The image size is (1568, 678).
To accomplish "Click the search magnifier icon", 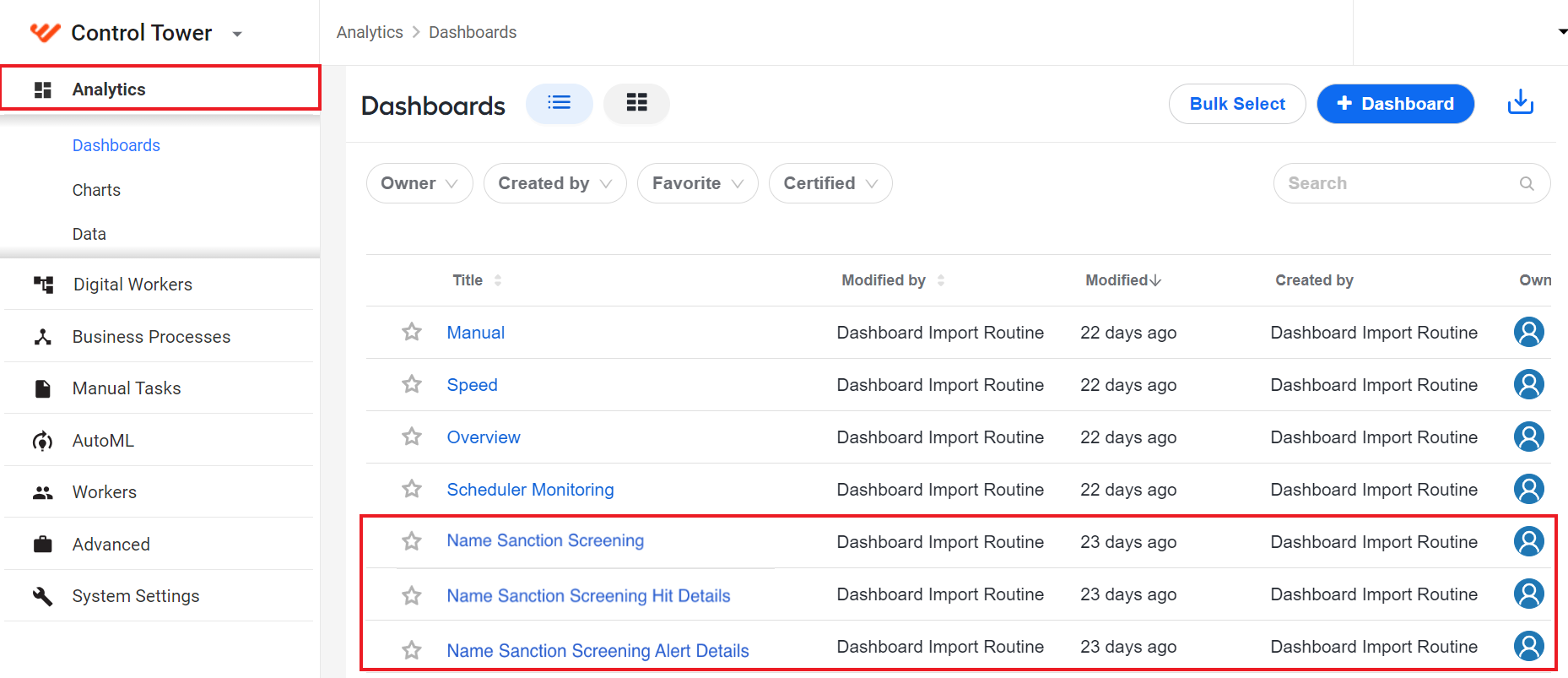I will pos(1527,183).
